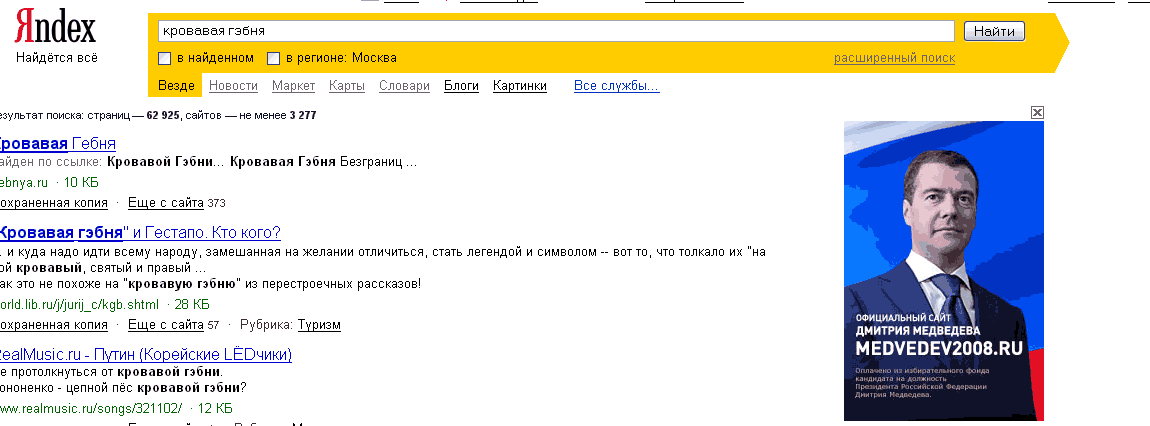The height and width of the screenshot is (426, 1150).
Task: Open расширенный поиск link
Action: 894,58
